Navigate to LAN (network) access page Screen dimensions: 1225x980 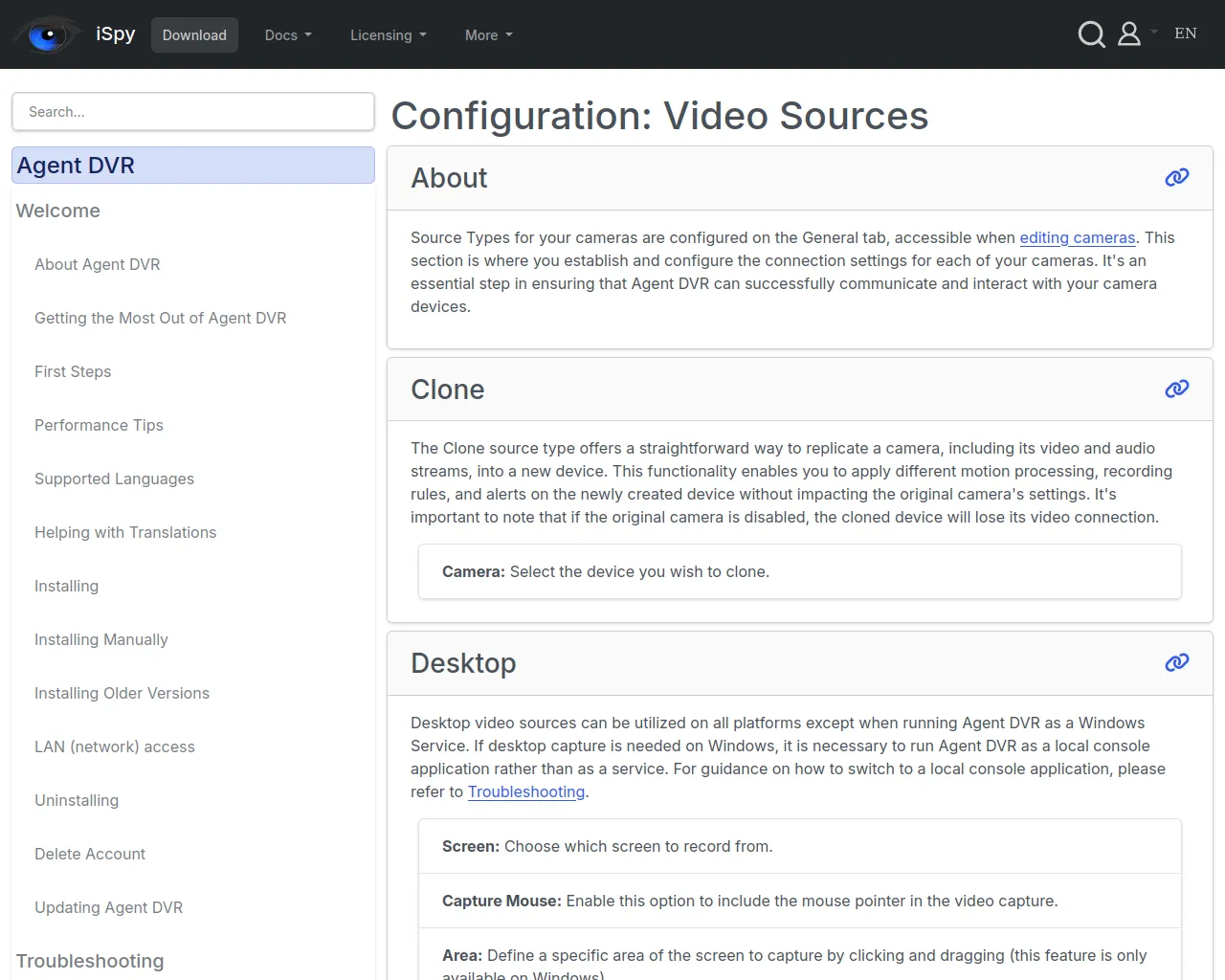click(114, 746)
